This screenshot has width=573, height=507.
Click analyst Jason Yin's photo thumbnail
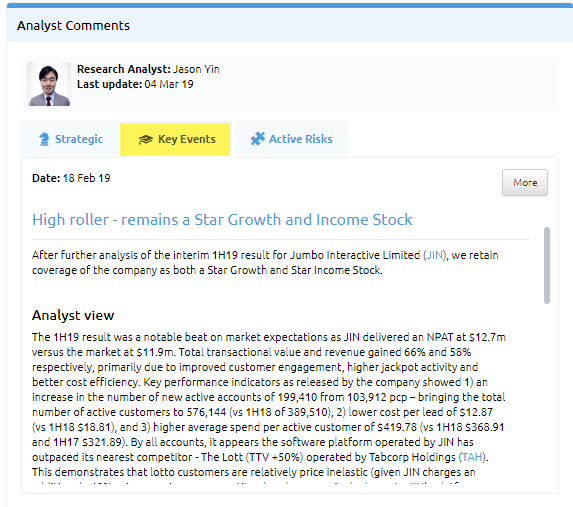pos(49,84)
